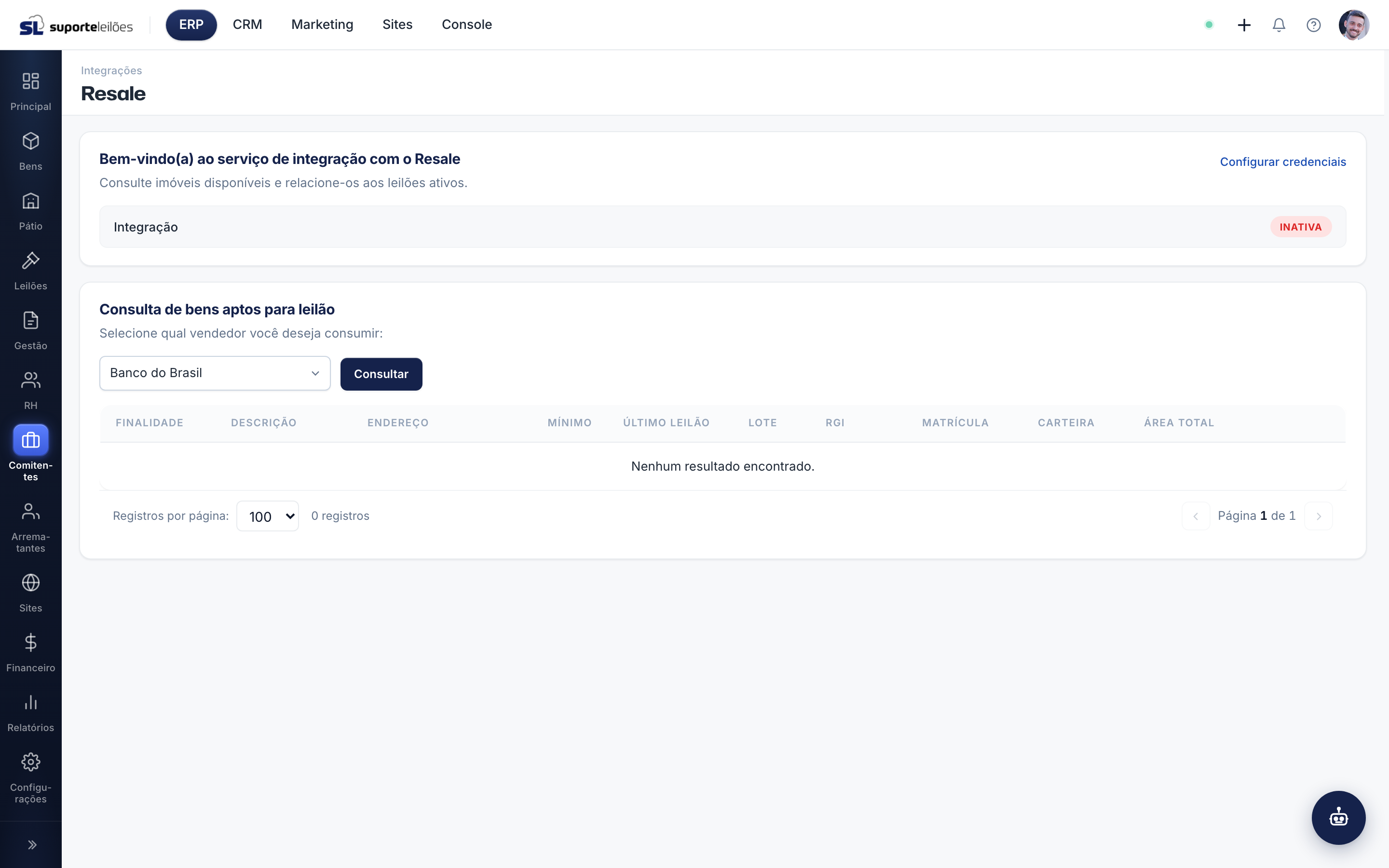Select the Comitentes briefcase icon

[30, 440]
